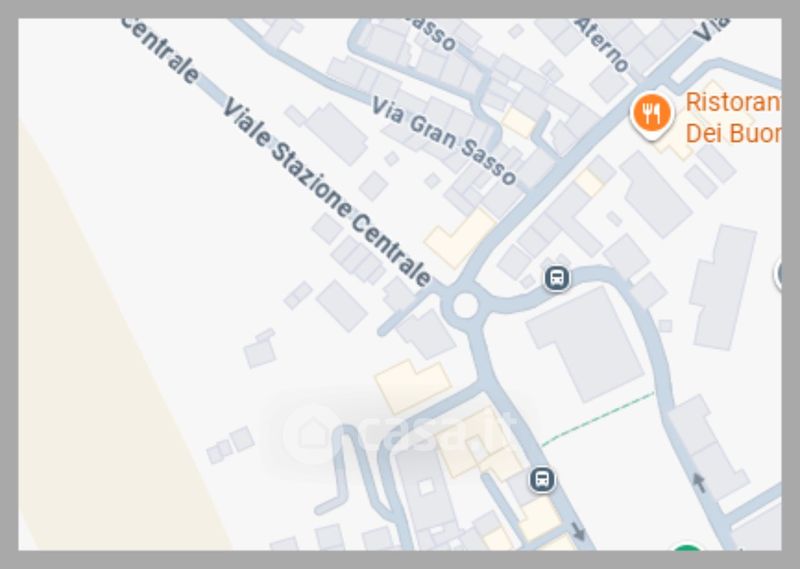Click the green dashed footpath line
Screen dimensions: 800x569
tap(597, 419)
